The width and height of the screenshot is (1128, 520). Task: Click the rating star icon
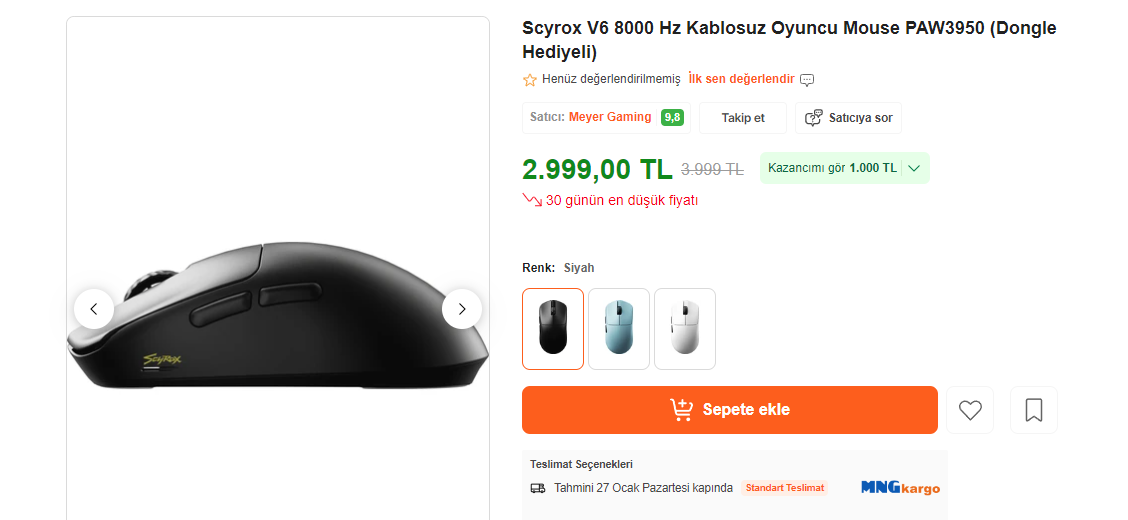click(530, 80)
